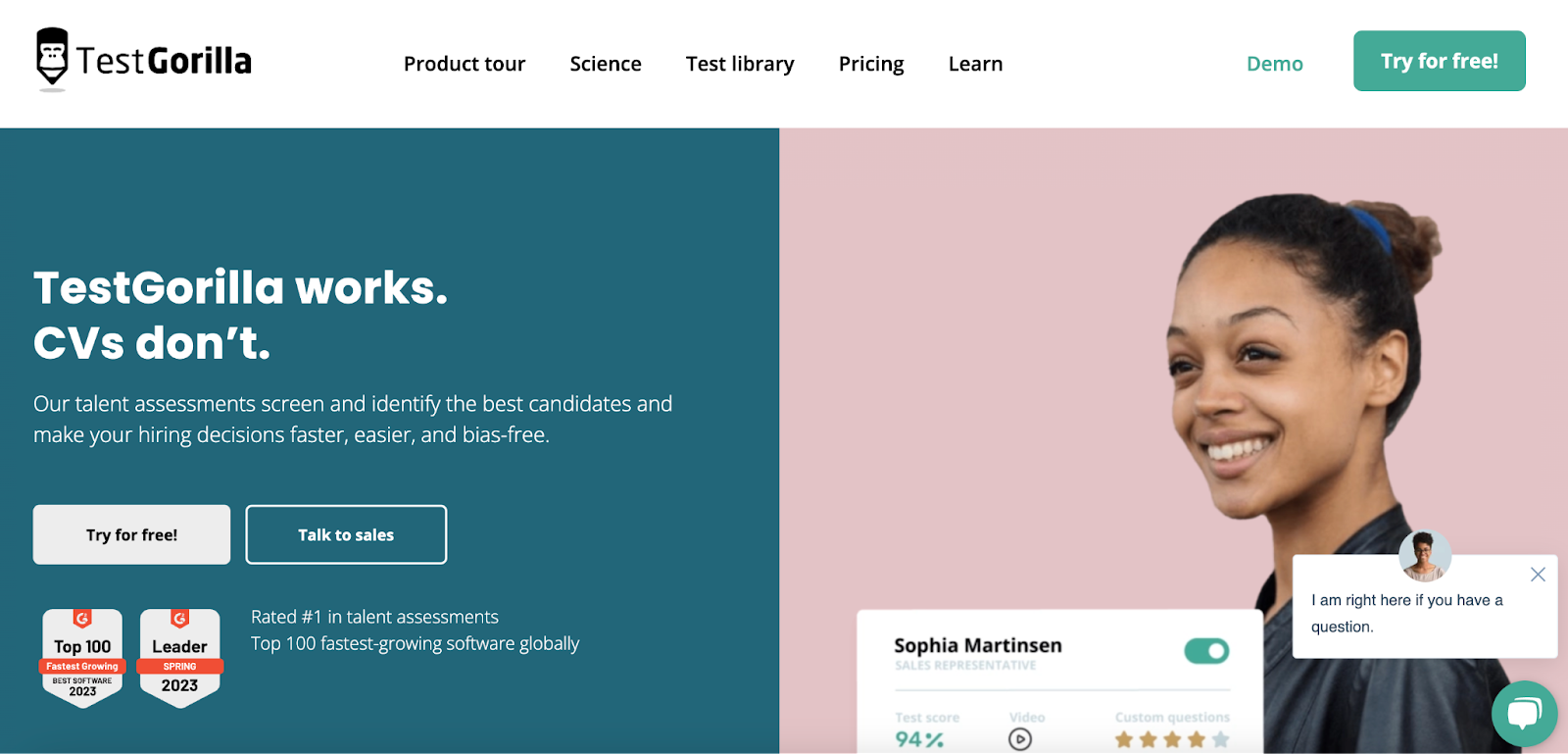Screen dimensions: 1568x754
Task: Open the Science menu item
Action: 606,64
